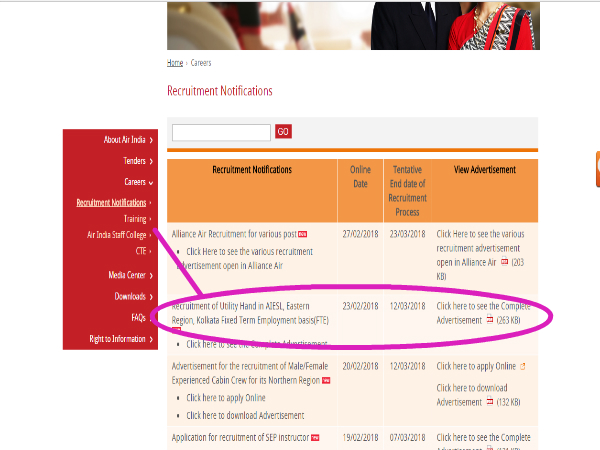The image size is (600, 450).
Task: Select the Online Date column header
Action: [x=360, y=177]
